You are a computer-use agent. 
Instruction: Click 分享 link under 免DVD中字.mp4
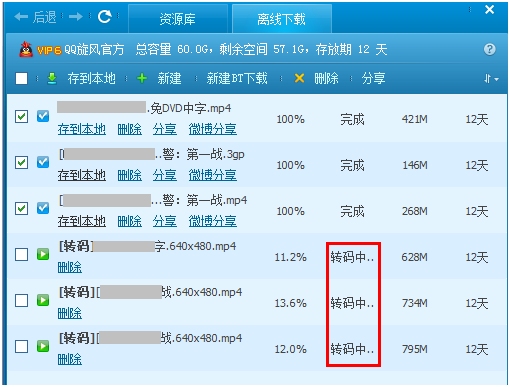pyautogui.click(x=165, y=129)
